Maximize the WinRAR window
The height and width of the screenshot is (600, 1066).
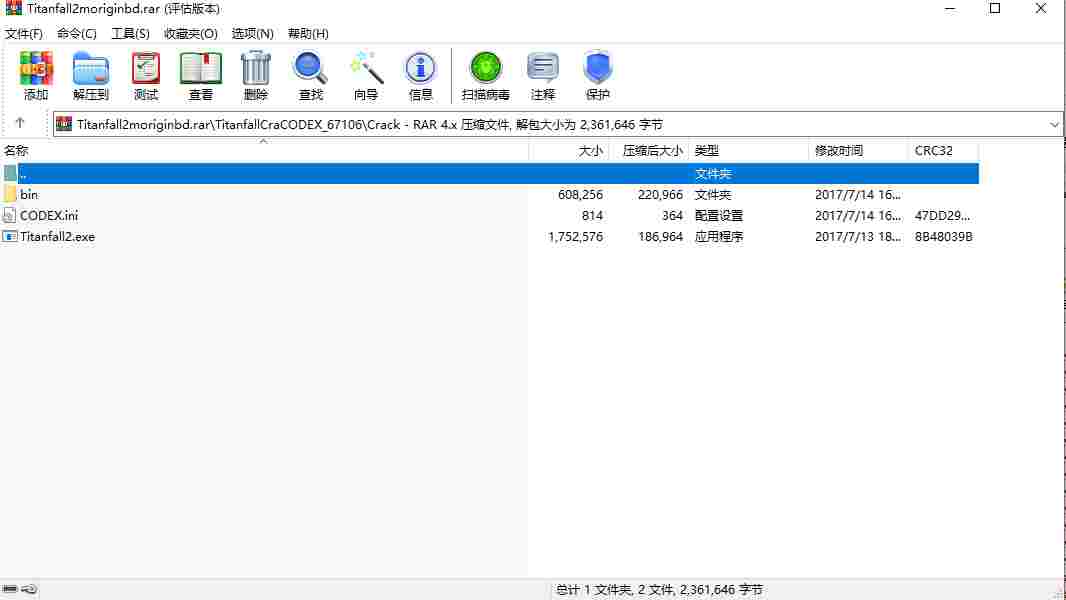995,9
